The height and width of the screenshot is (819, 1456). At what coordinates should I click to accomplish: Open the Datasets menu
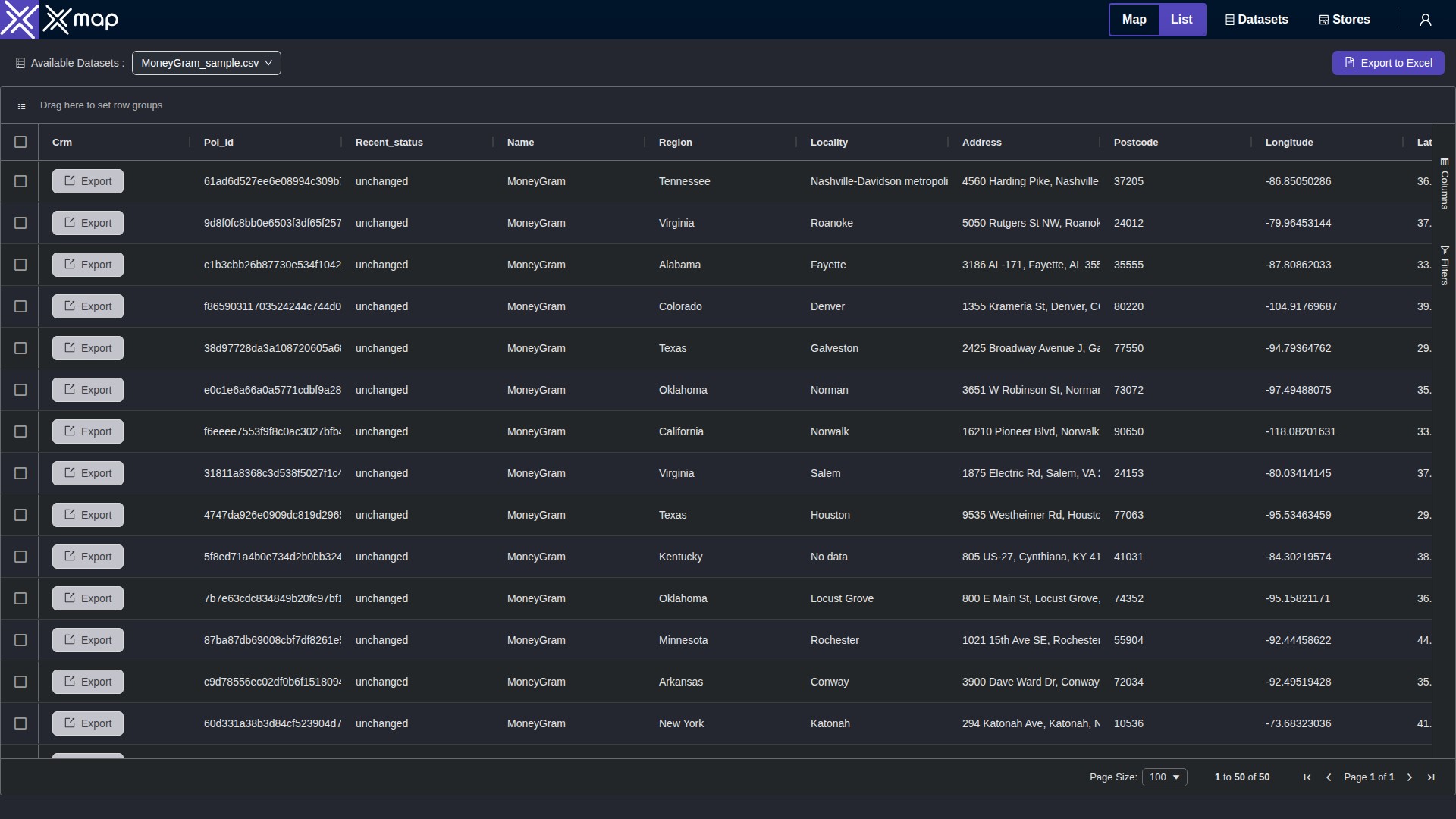(1257, 20)
